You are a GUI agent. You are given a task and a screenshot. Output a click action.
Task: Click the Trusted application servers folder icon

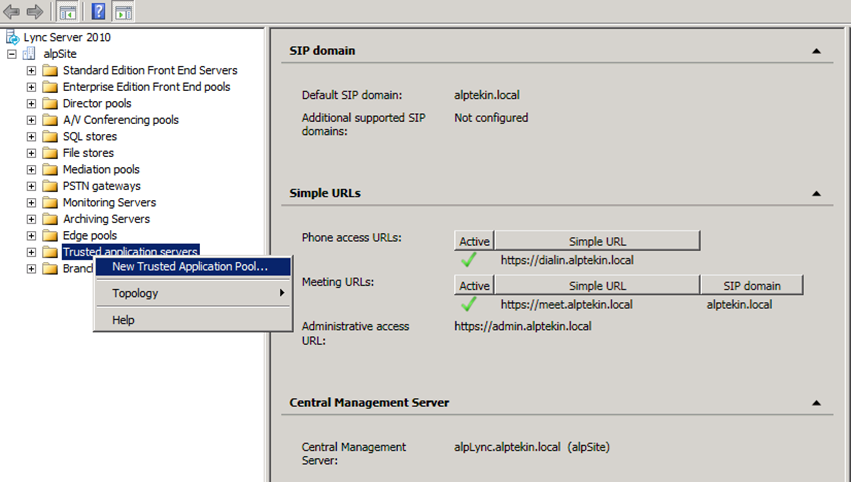click(50, 252)
